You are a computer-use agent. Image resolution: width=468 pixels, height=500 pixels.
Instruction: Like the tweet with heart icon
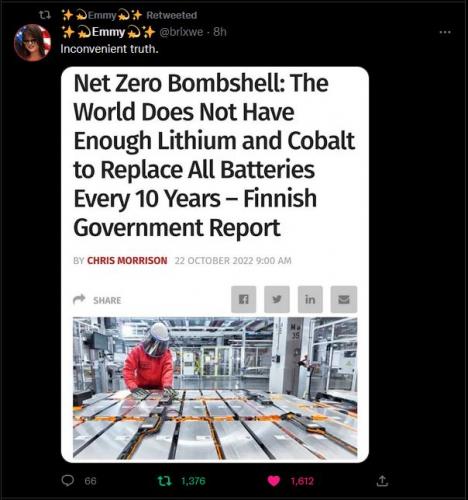[274, 481]
